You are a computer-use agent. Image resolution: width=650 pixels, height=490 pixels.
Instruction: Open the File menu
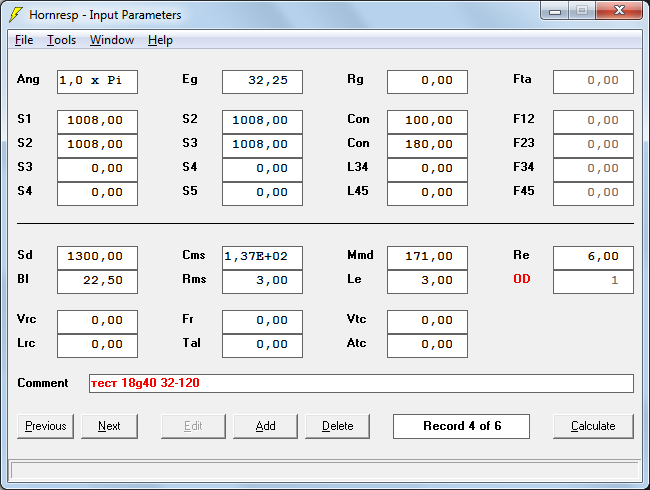coord(24,40)
